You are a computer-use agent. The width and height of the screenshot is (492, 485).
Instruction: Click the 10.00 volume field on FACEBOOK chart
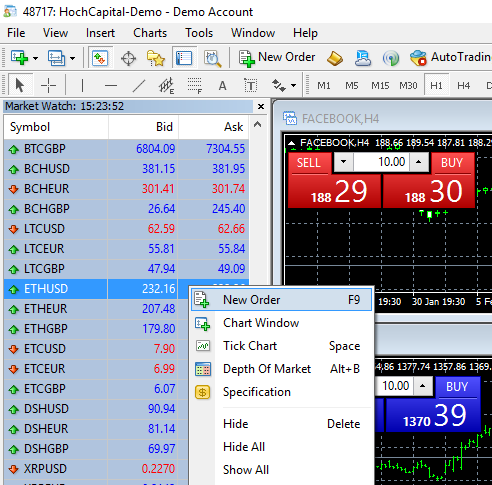point(381,162)
